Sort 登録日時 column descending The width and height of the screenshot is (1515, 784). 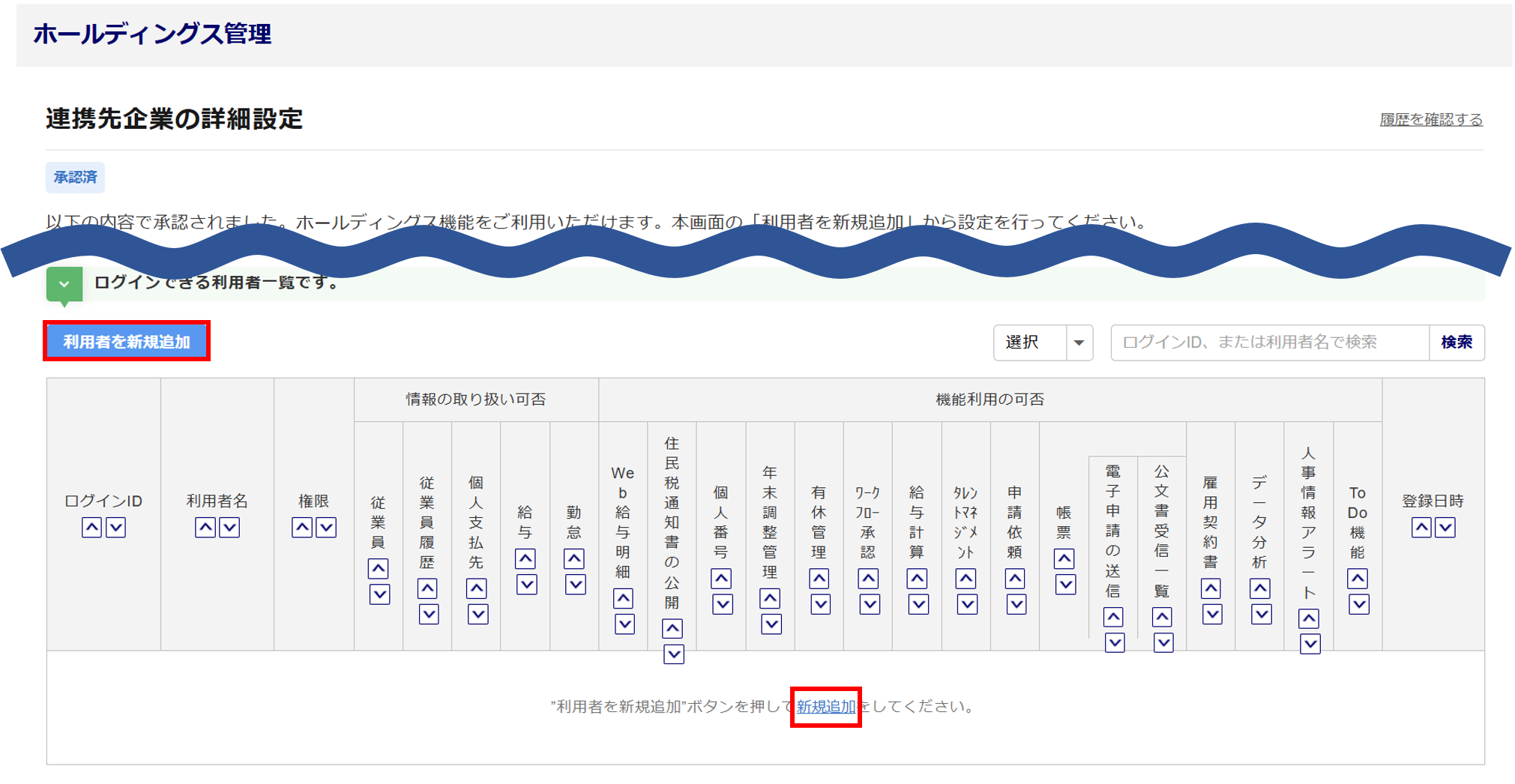pyautogui.click(x=1445, y=528)
